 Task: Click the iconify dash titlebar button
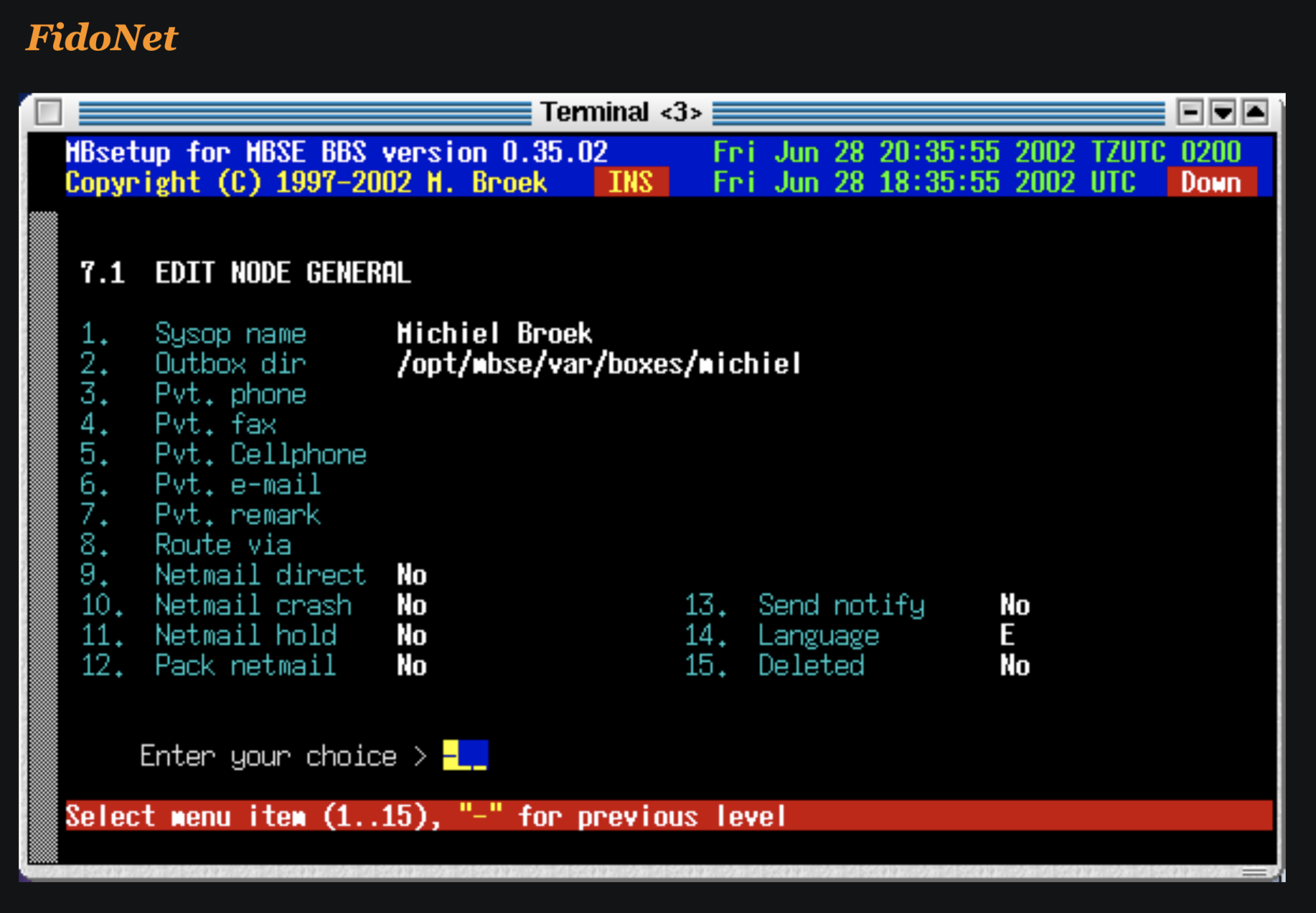1190,112
